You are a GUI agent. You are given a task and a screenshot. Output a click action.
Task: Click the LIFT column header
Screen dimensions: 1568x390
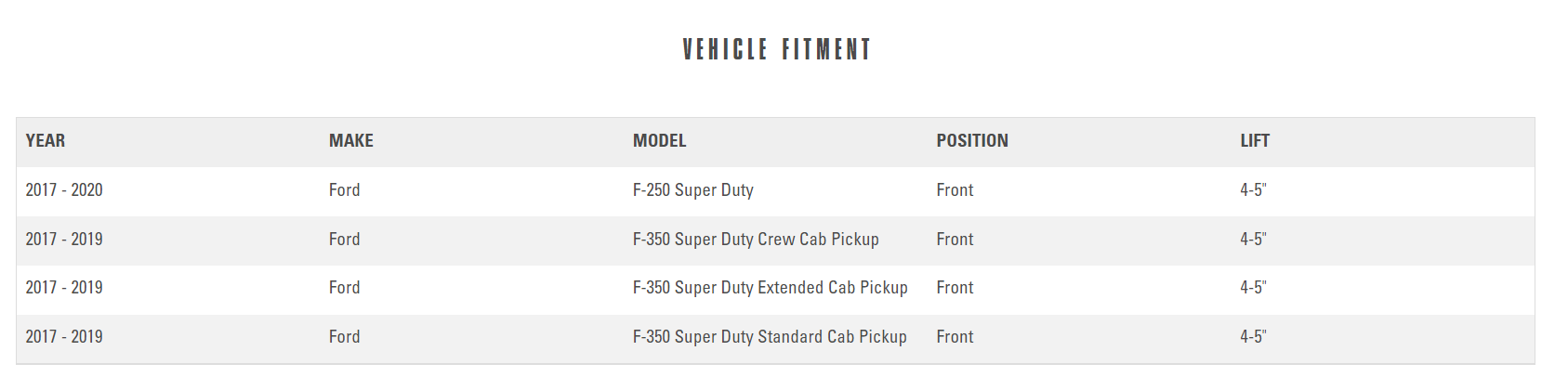[1254, 141]
